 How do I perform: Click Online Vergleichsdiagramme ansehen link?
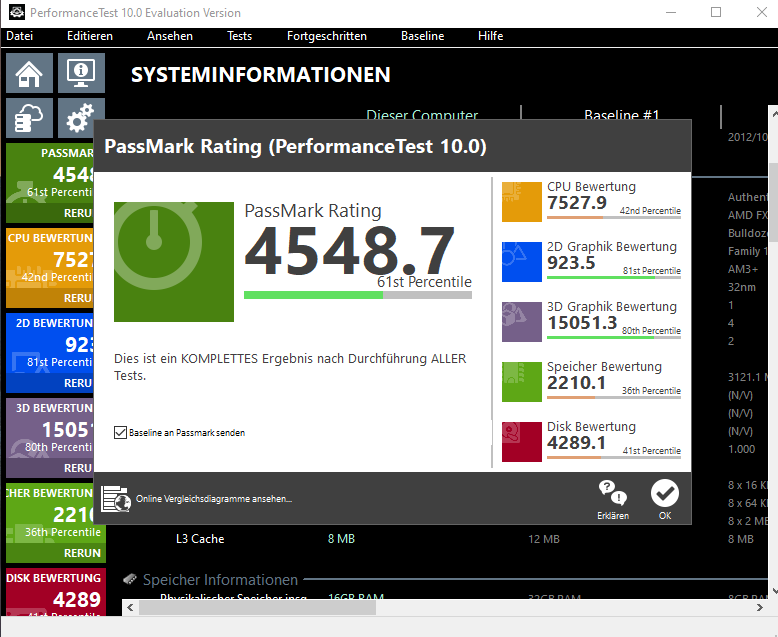tap(214, 499)
